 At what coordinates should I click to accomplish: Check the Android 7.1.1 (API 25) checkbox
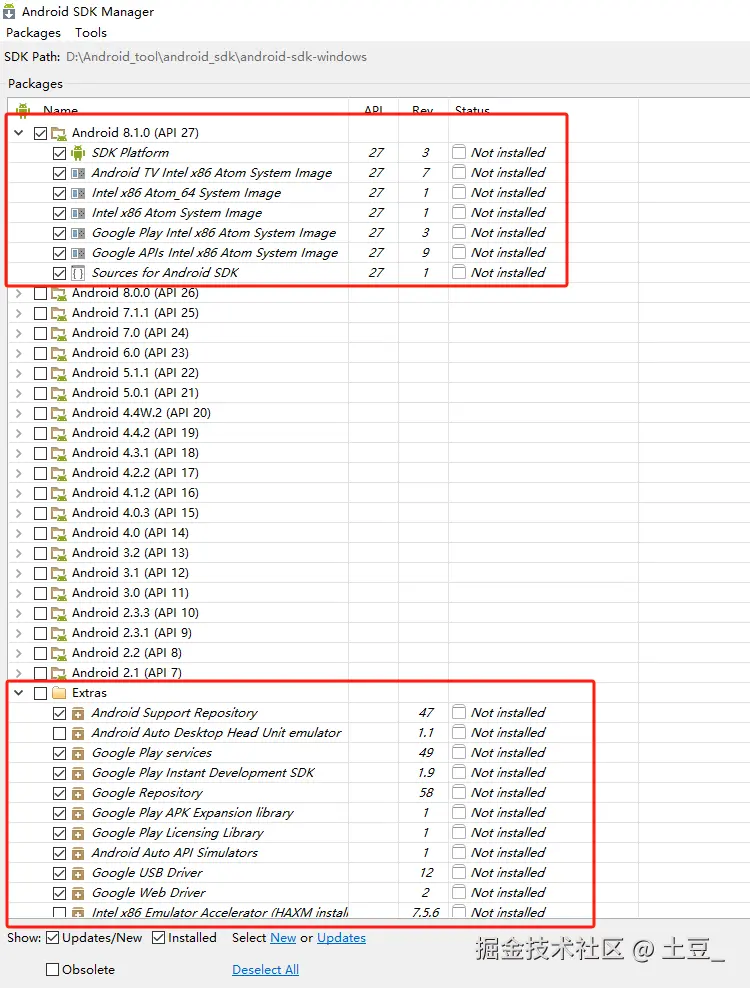(40, 313)
